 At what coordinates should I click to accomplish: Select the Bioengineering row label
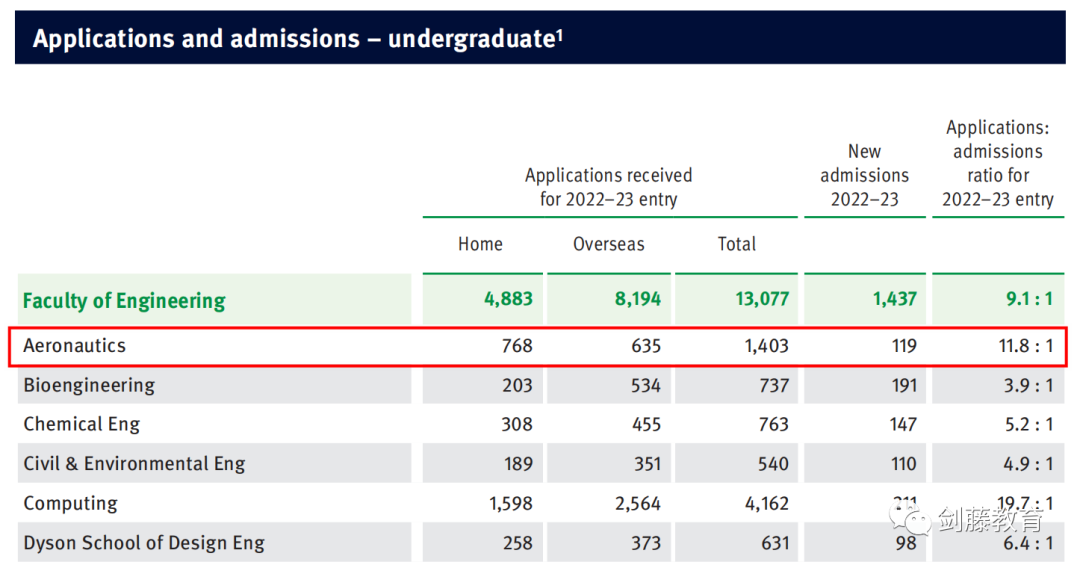tap(89, 385)
